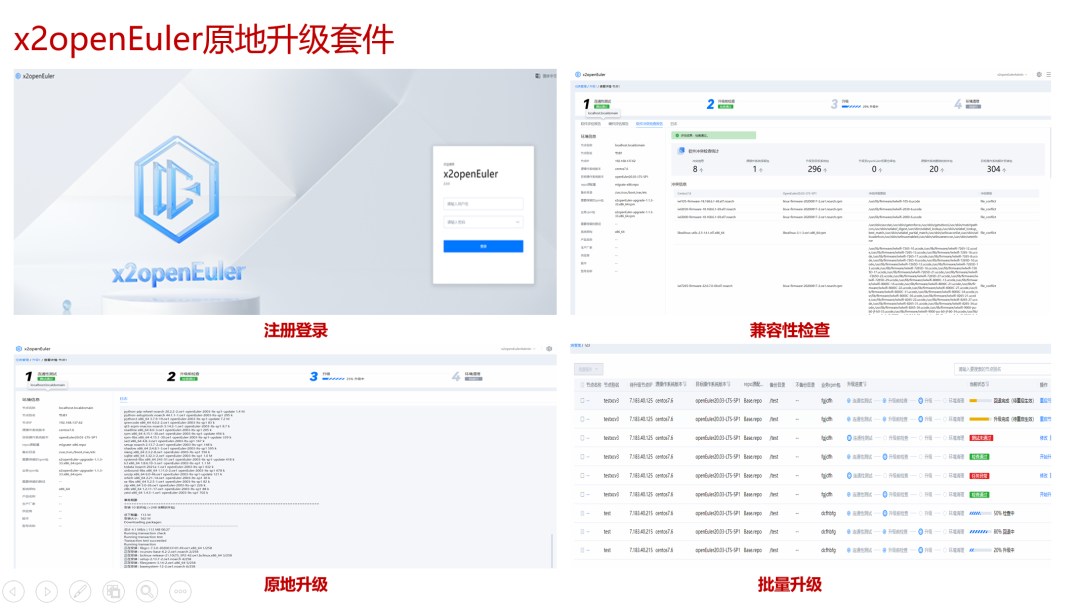Open more slideshow options ellipsis icon
Screen dimensions: 1080x604
click(179, 590)
